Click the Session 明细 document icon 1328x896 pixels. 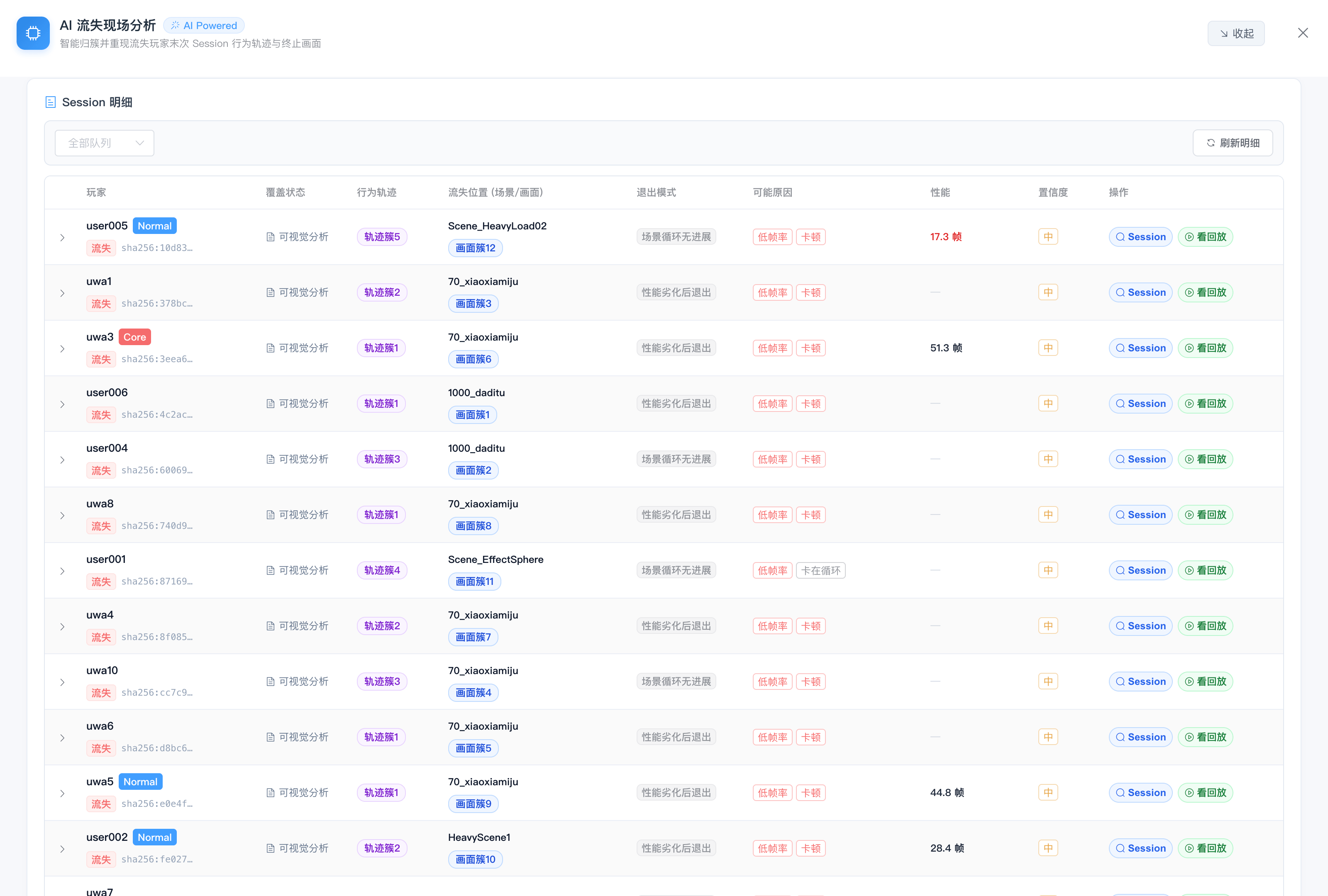tap(50, 102)
